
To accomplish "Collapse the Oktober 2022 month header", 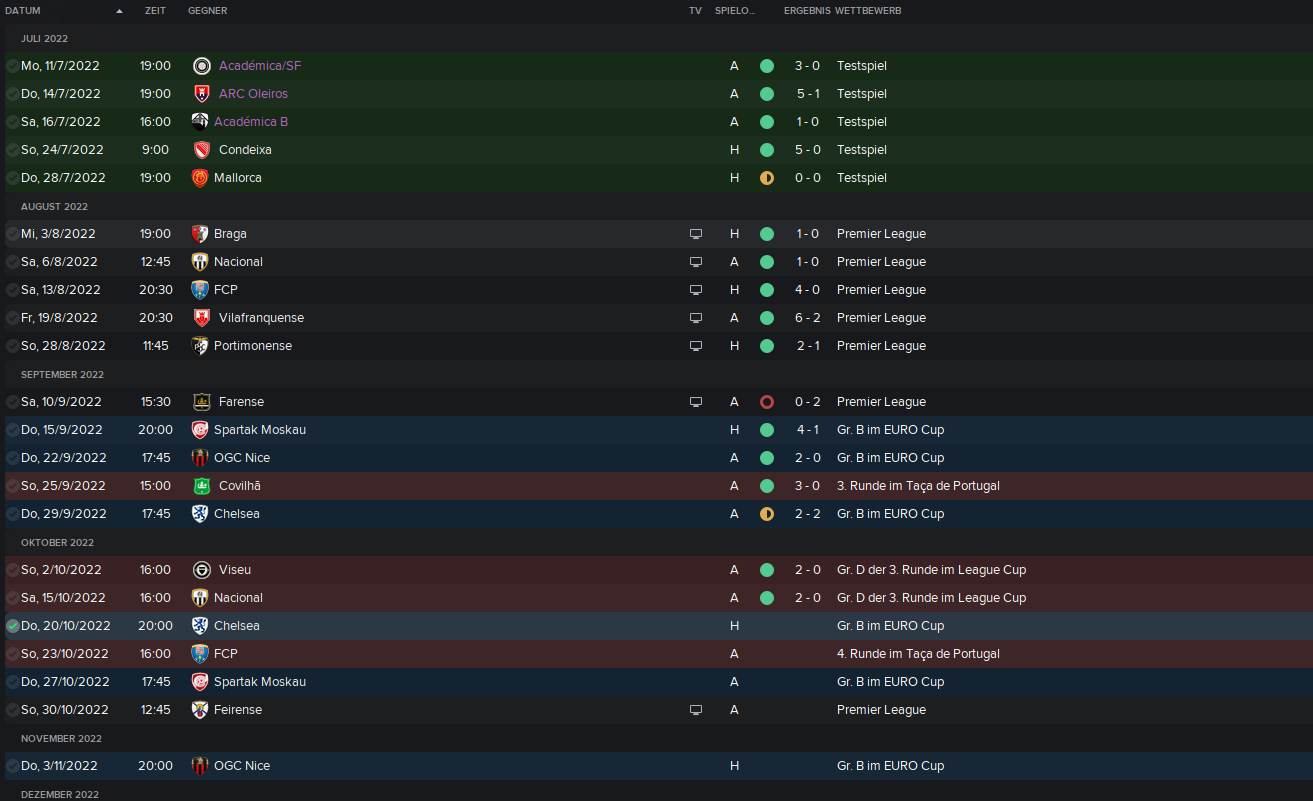I will click(x=57, y=542).
